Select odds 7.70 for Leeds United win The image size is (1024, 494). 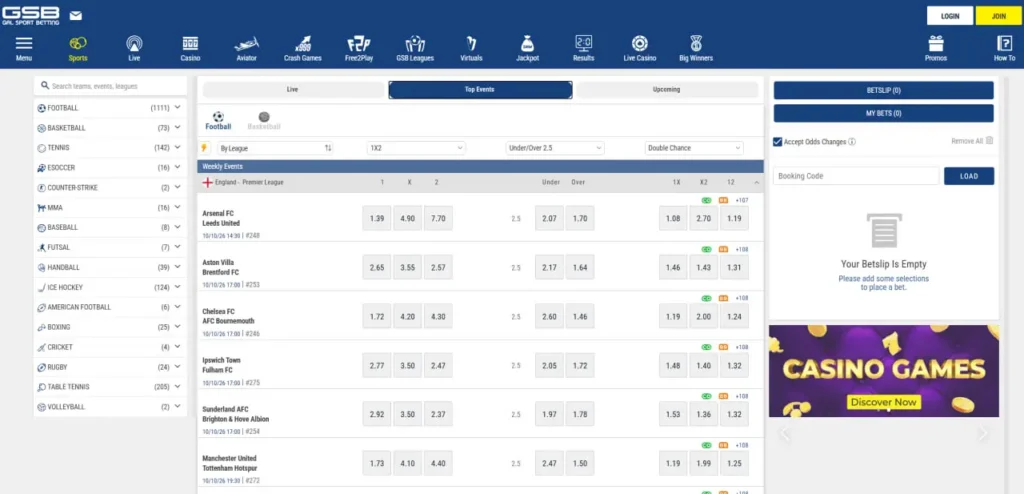point(438,218)
